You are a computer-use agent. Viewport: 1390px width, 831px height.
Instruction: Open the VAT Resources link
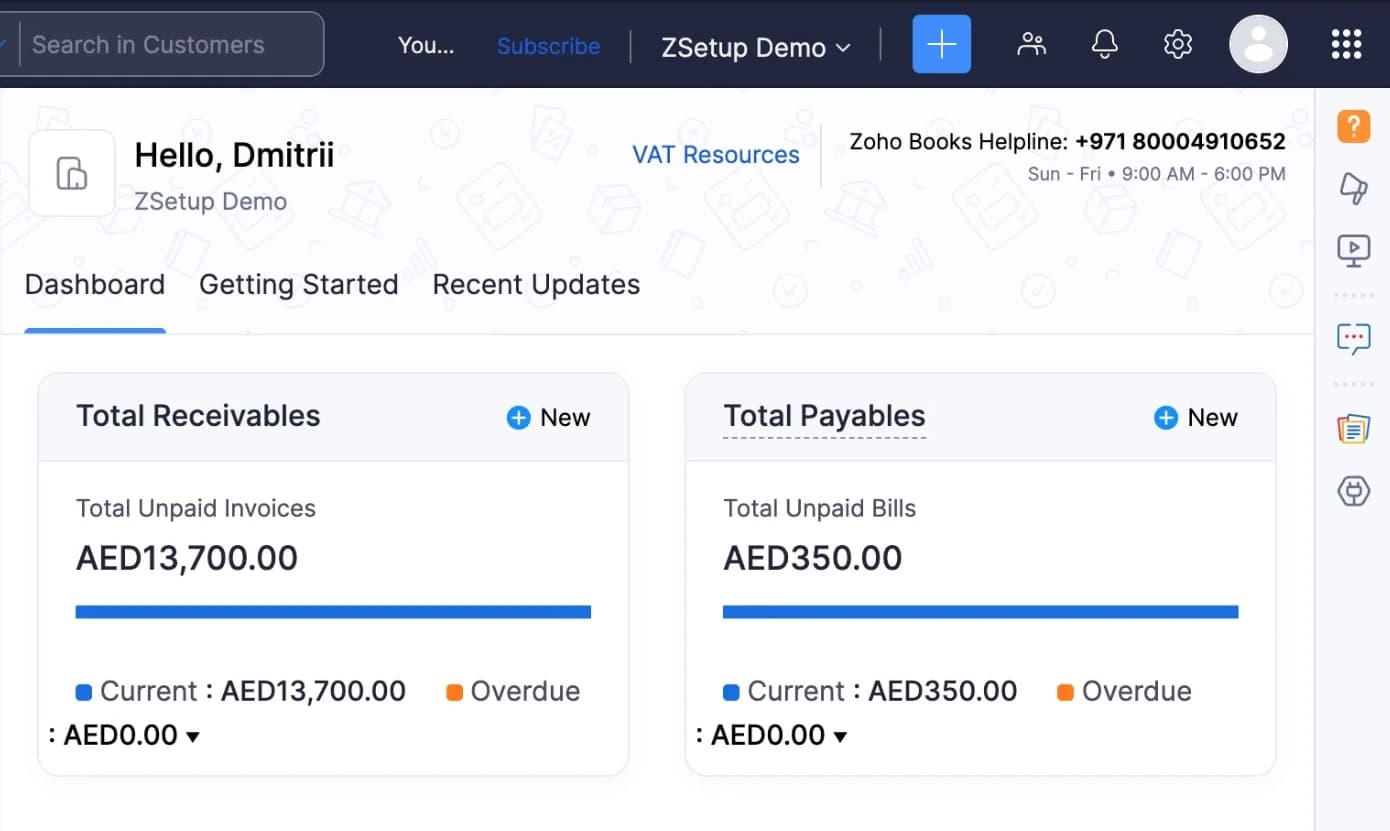pyautogui.click(x=716, y=155)
